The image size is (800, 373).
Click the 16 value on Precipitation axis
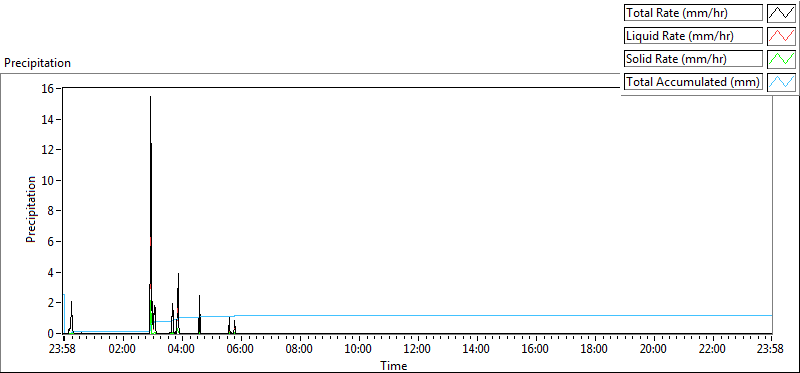(x=52, y=89)
